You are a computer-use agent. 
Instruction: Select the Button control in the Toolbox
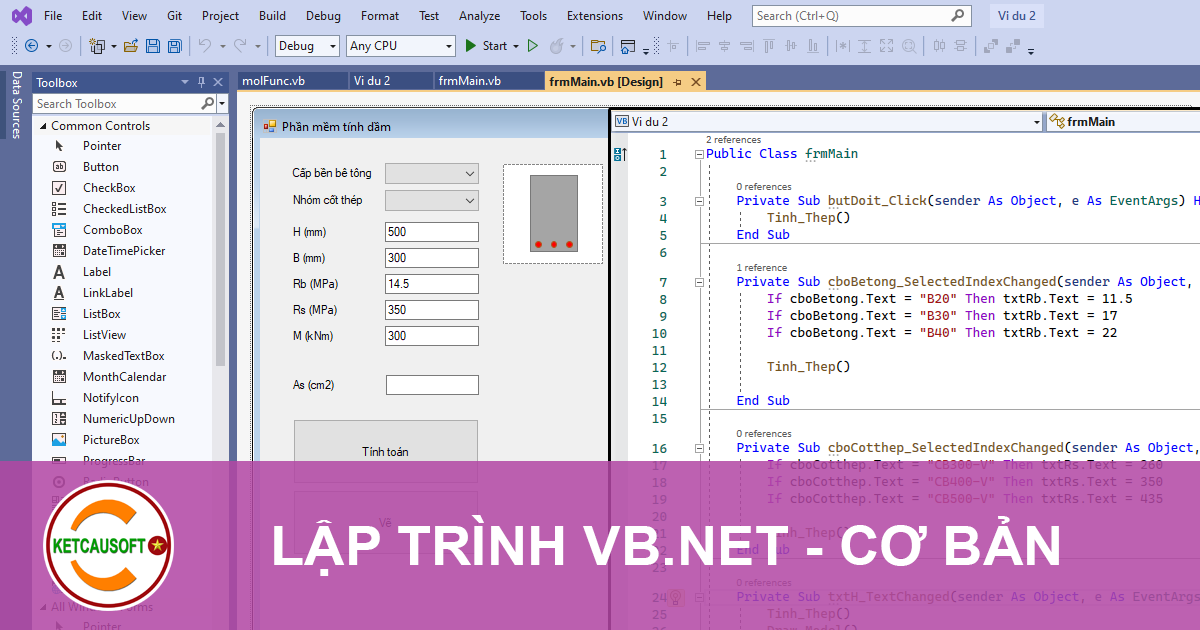(x=101, y=167)
